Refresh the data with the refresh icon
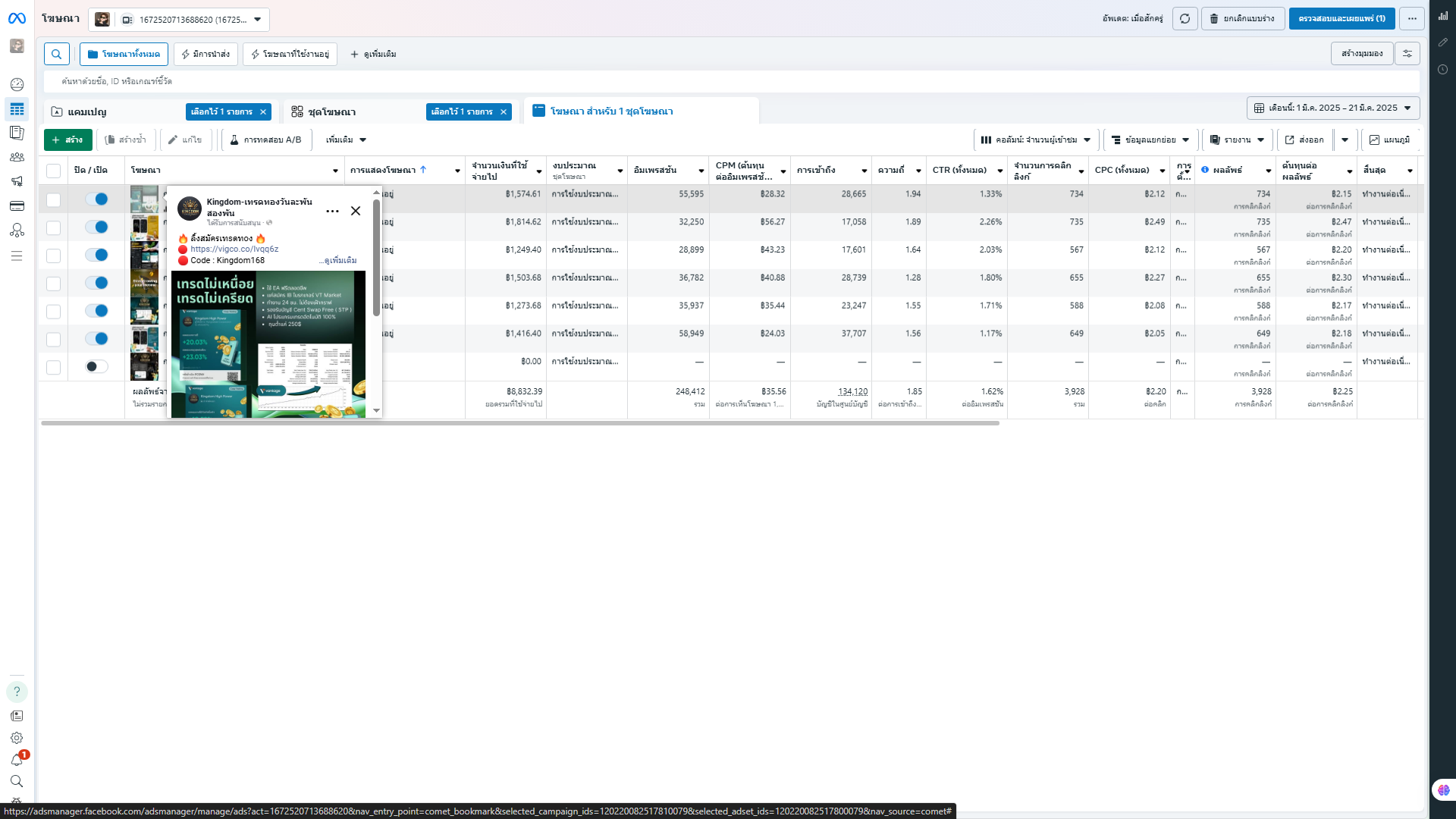 [1185, 18]
